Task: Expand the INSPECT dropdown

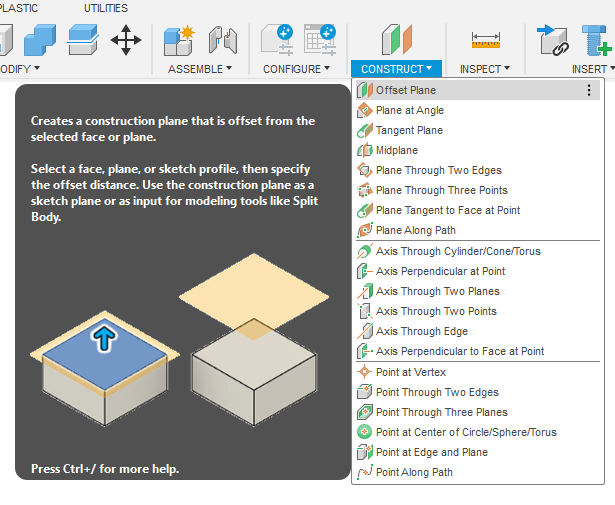Action: point(485,69)
